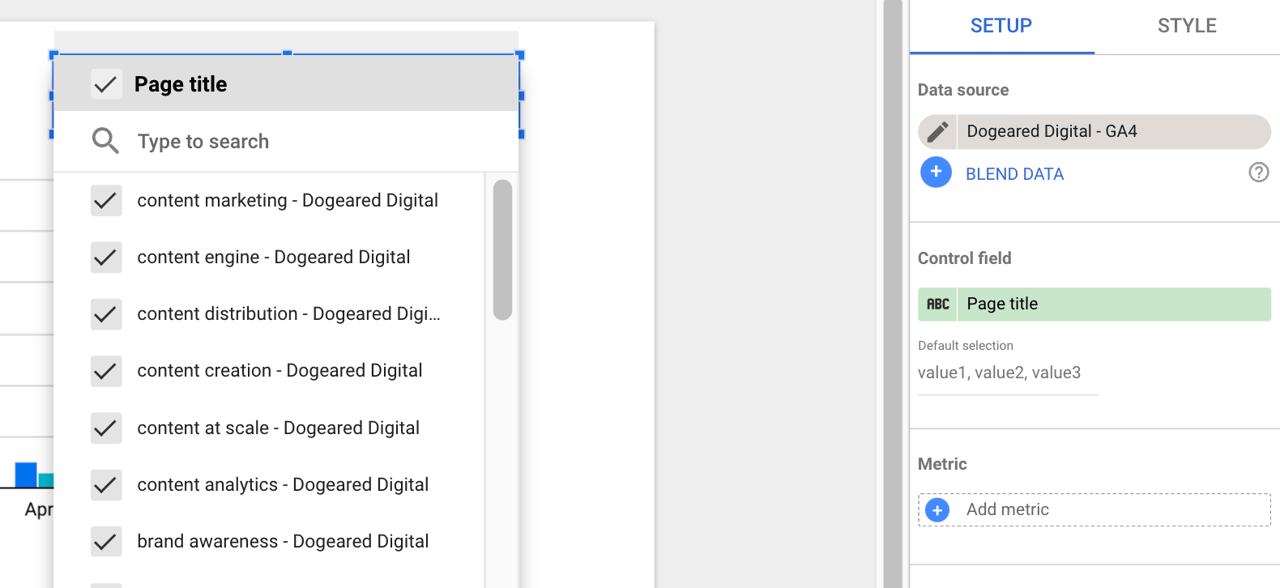Toggle content creation - Dogeared Digital off
This screenshot has height=588, width=1280.
pyautogui.click(x=105, y=370)
